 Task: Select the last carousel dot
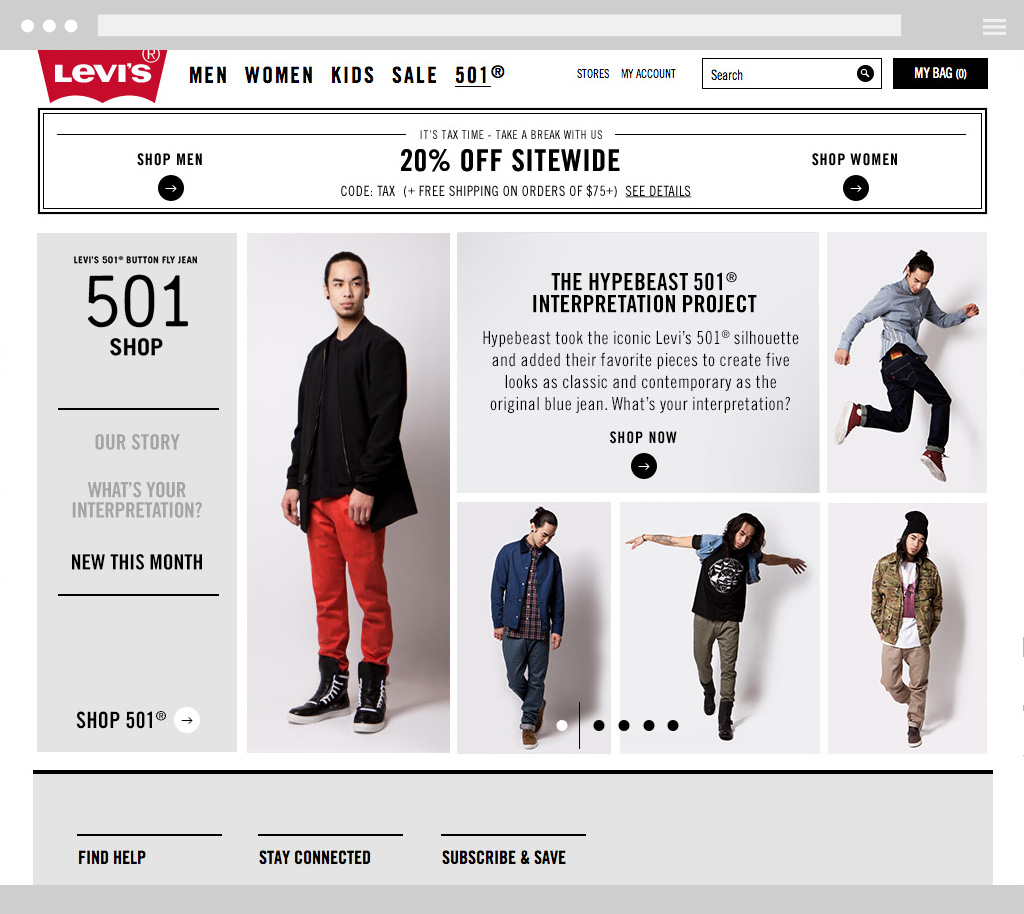673,725
